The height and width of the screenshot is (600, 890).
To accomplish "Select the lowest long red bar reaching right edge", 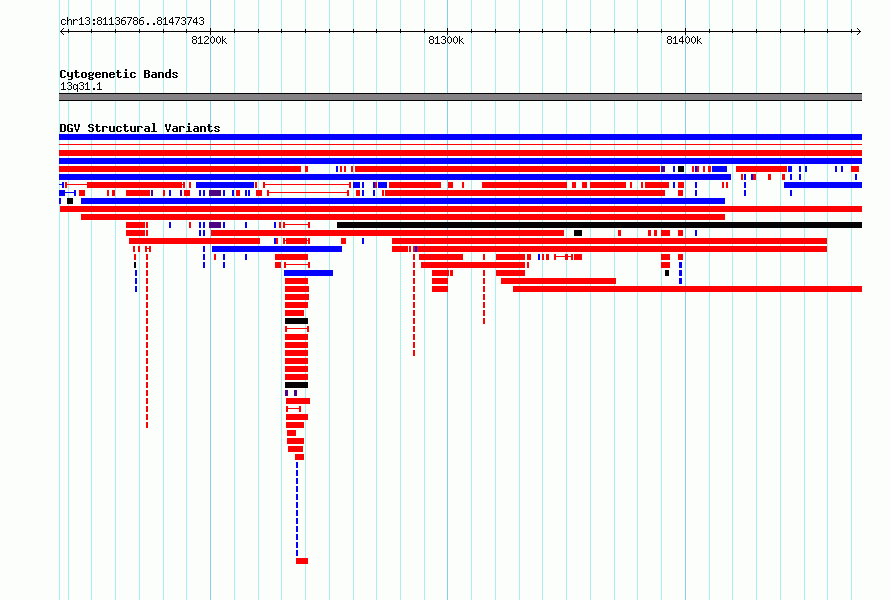I will pos(687,289).
